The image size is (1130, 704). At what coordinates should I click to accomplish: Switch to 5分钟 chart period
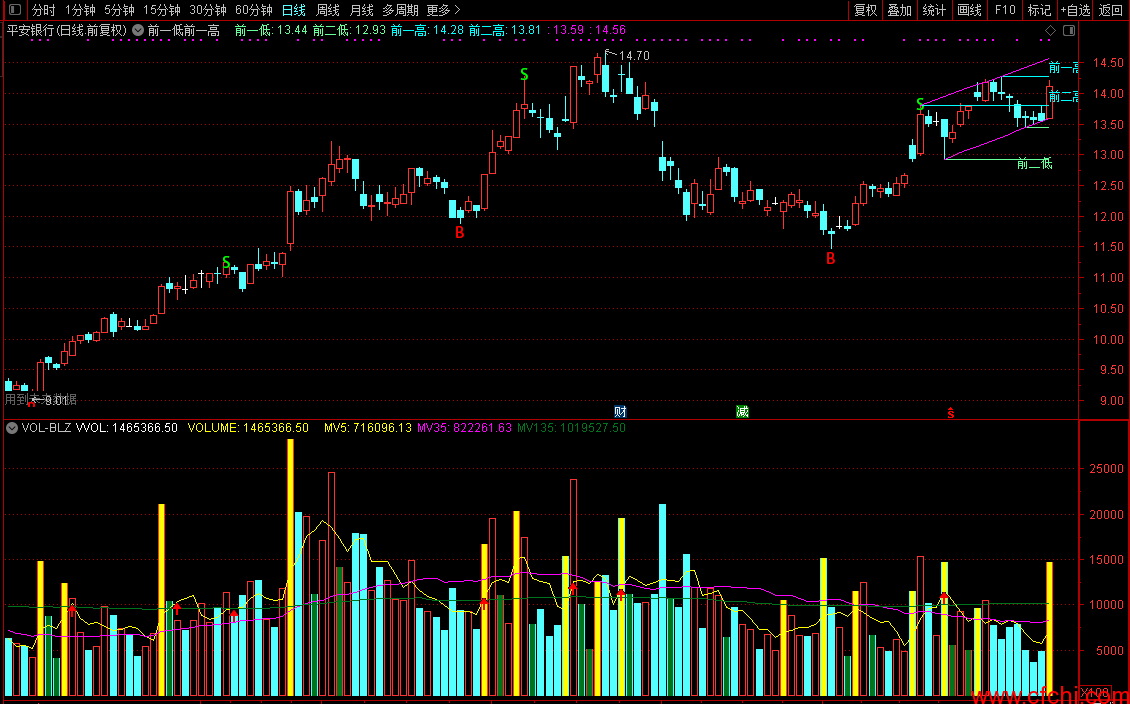click(x=119, y=10)
